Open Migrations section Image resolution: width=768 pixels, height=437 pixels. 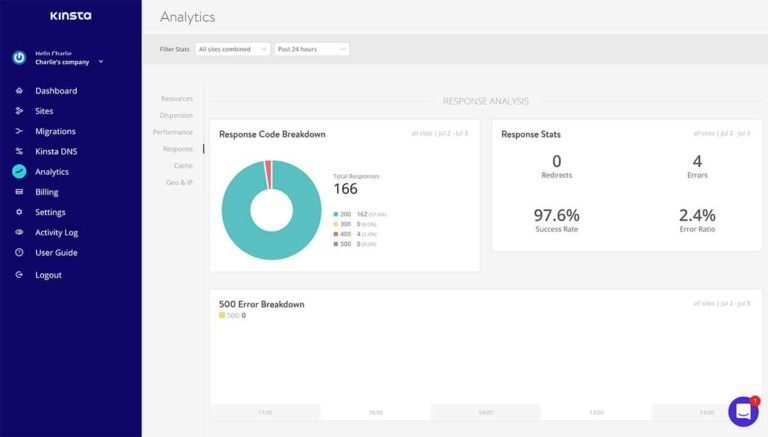click(55, 131)
